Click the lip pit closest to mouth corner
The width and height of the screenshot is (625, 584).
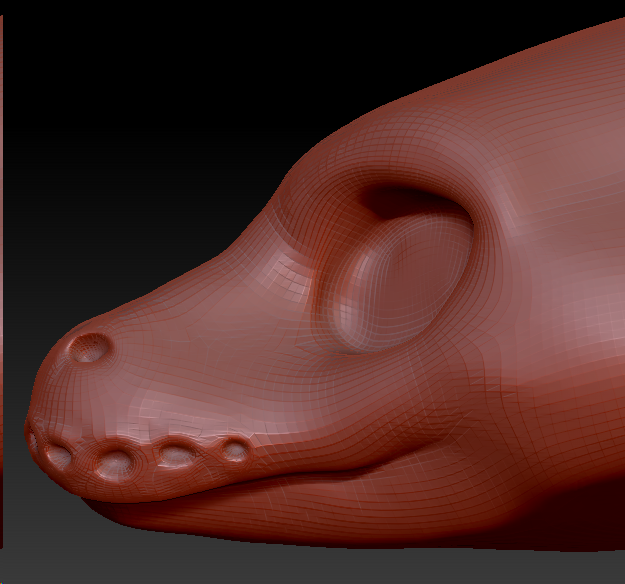235,450
